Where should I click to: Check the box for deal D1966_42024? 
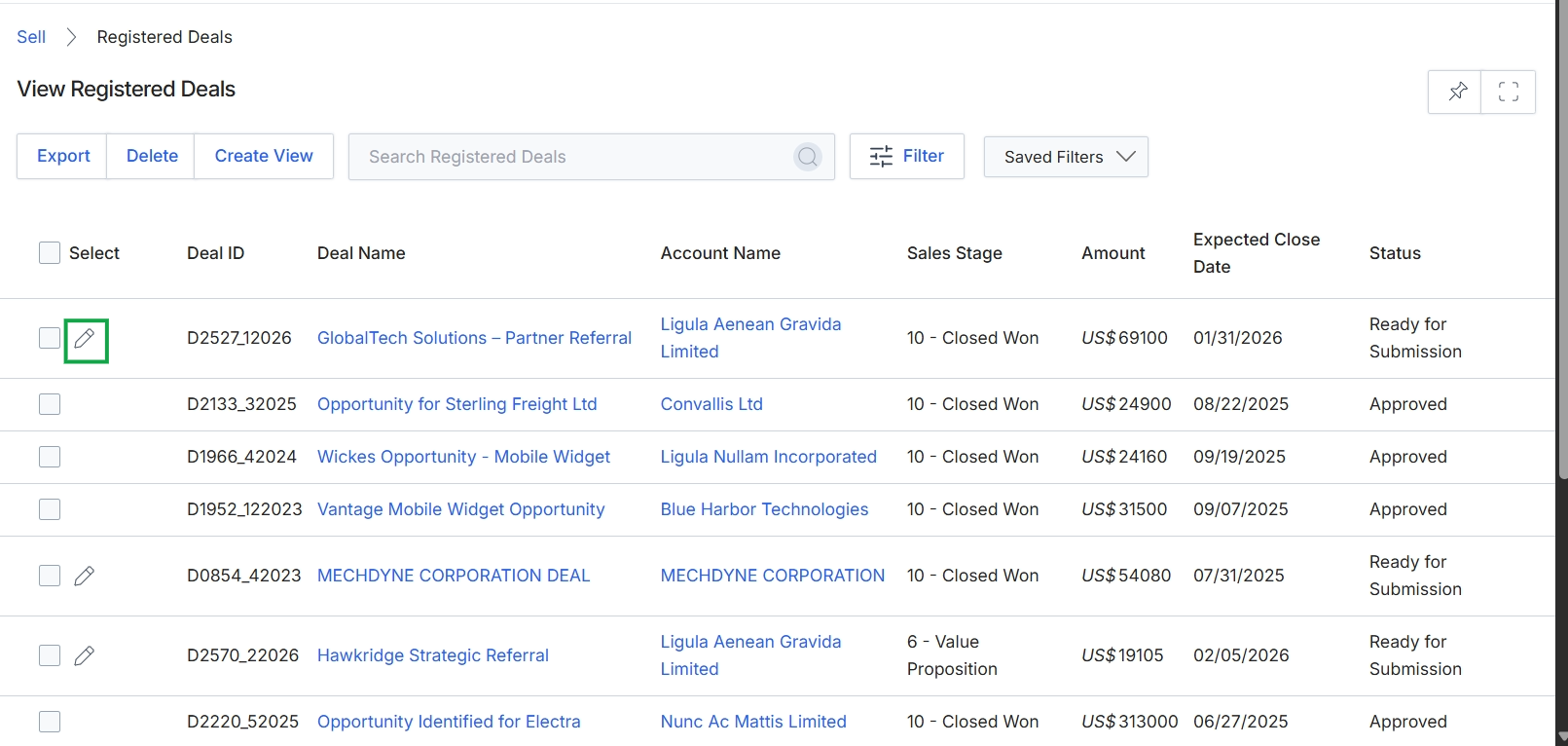pos(50,457)
